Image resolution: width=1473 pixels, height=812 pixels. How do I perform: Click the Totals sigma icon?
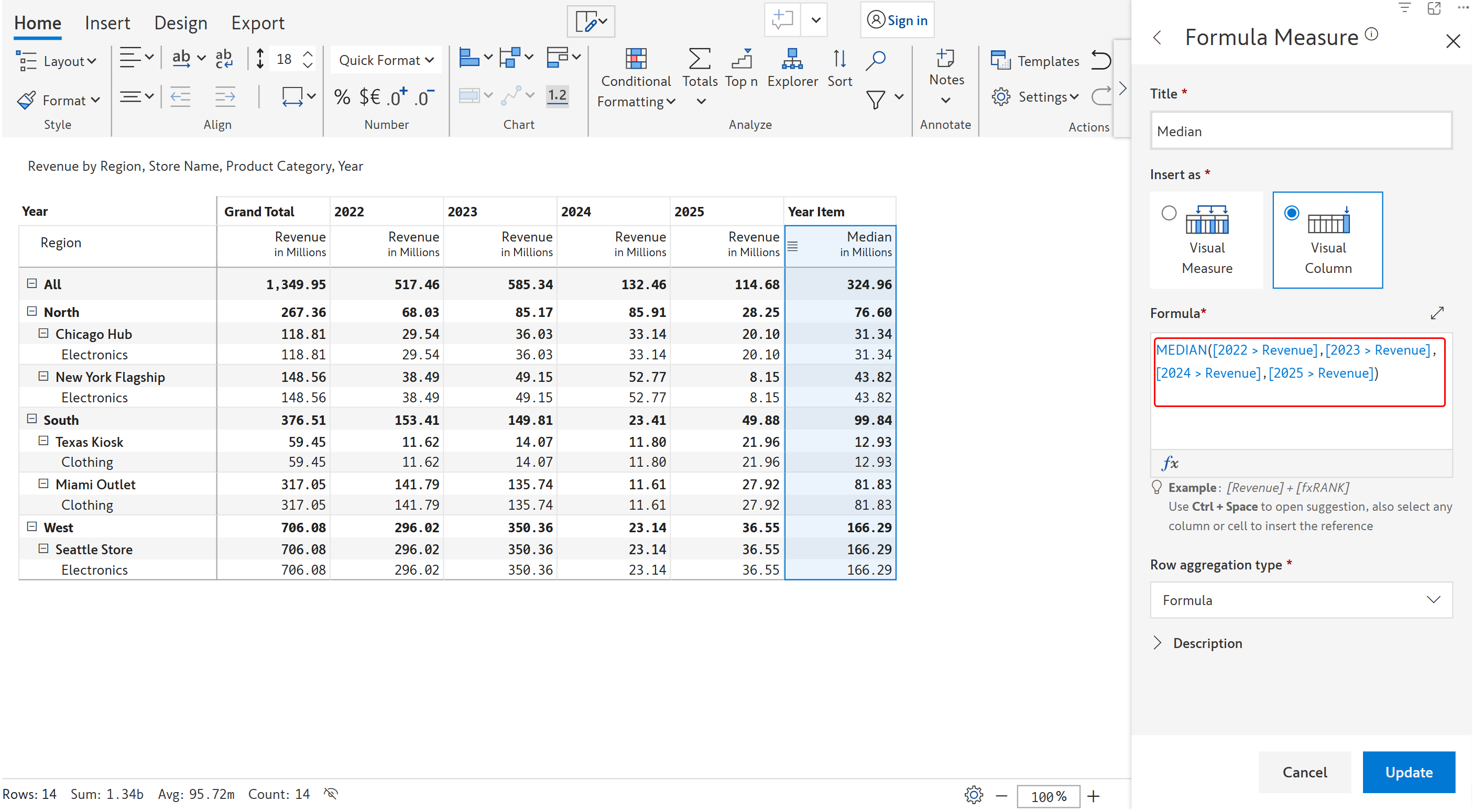point(700,59)
